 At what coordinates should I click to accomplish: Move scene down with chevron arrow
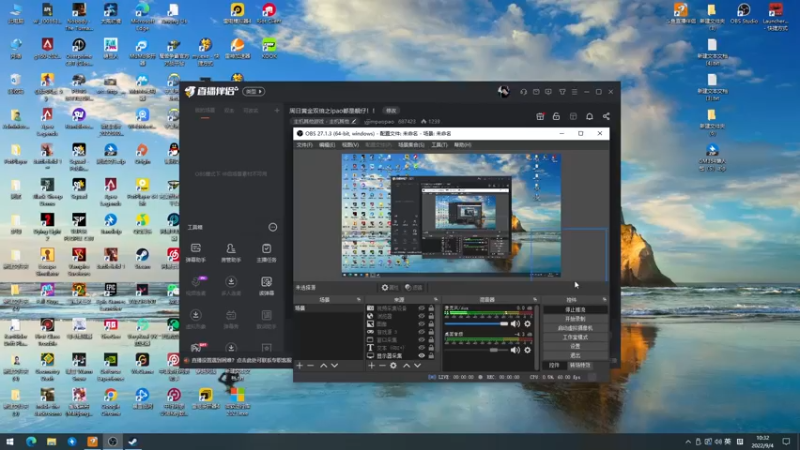[334, 365]
